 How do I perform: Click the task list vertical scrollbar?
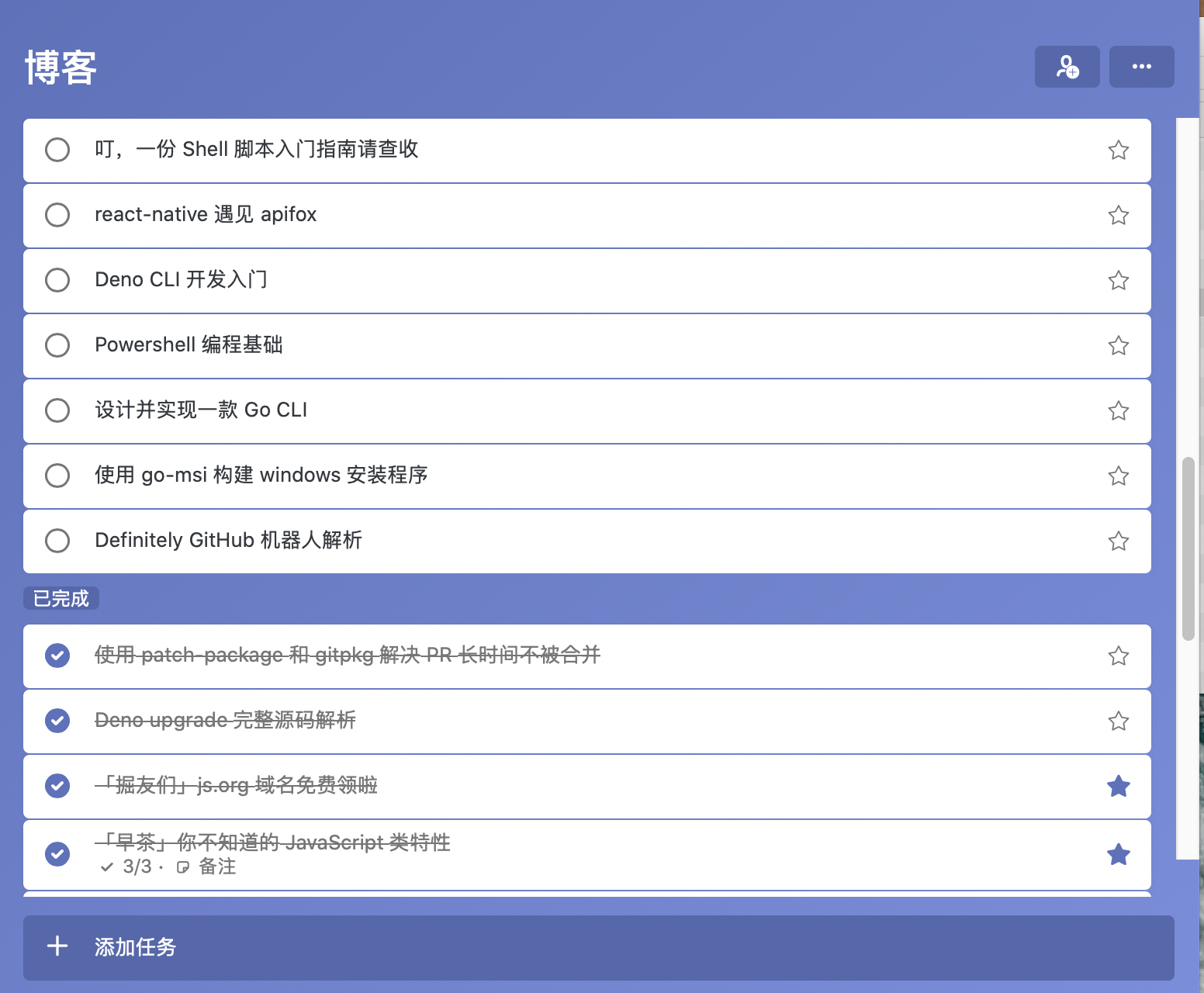click(x=1188, y=549)
